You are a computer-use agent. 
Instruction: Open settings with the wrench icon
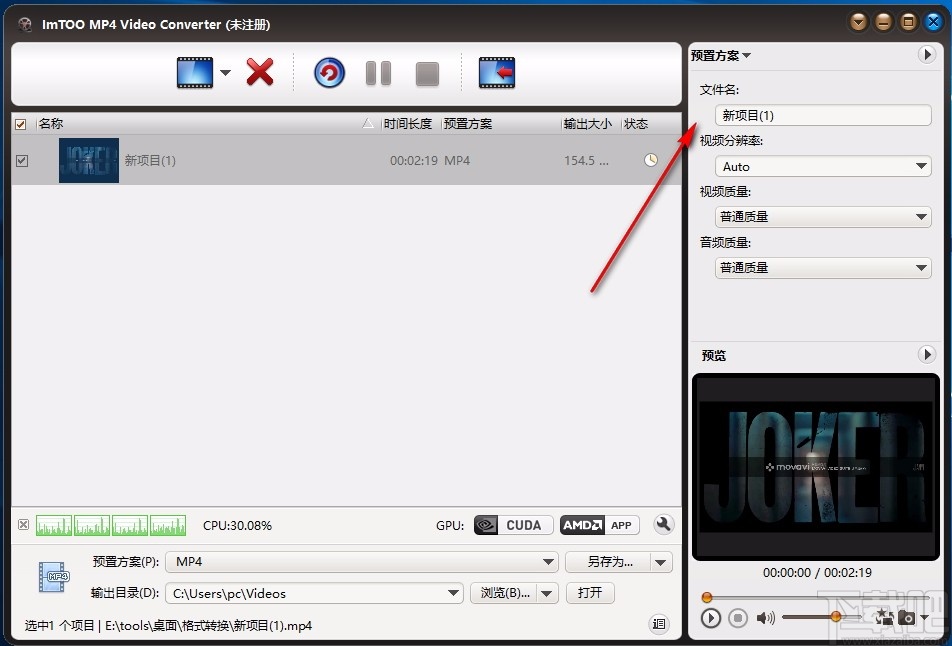pyautogui.click(x=663, y=525)
